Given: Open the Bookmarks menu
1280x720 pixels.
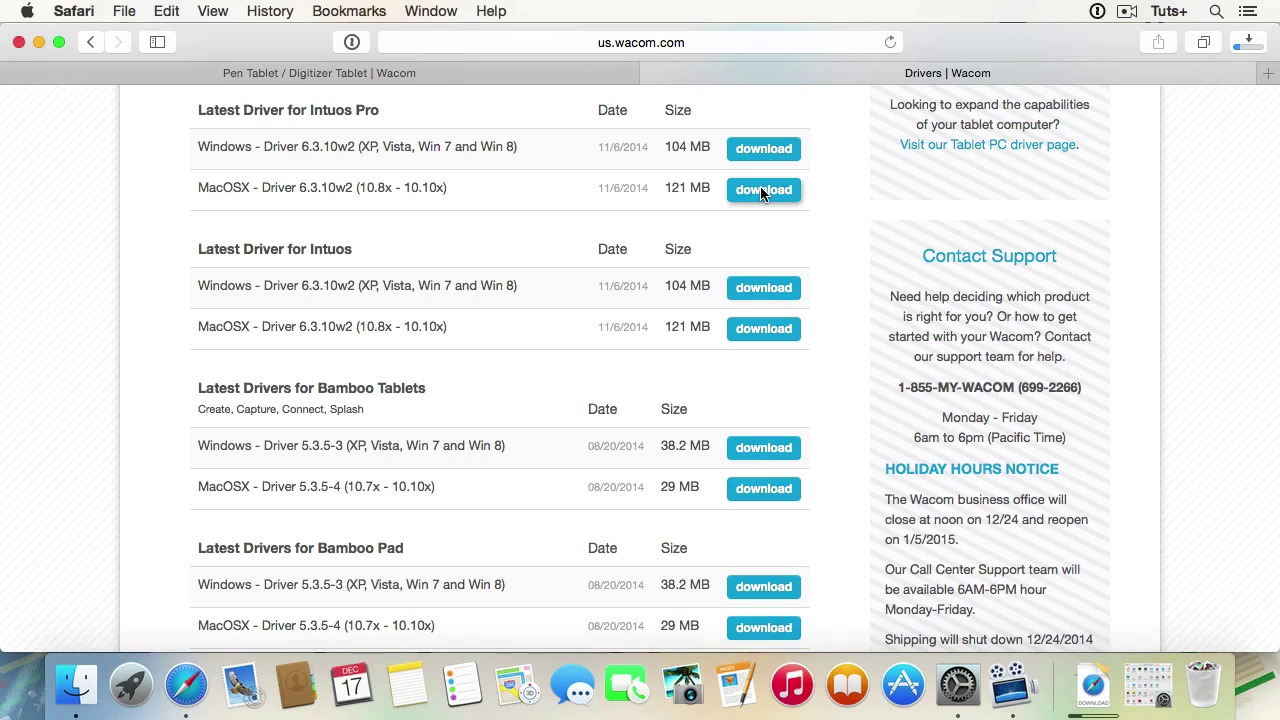Looking at the screenshot, I should tap(349, 11).
